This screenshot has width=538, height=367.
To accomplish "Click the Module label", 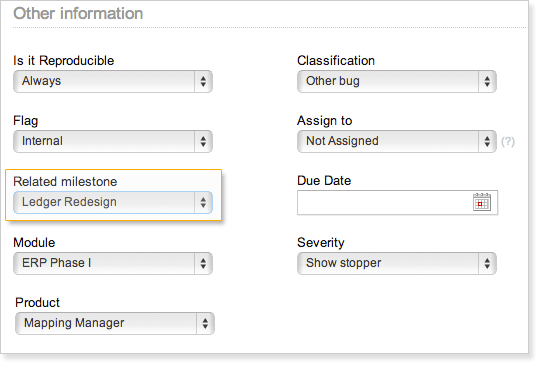I will coord(34,243).
